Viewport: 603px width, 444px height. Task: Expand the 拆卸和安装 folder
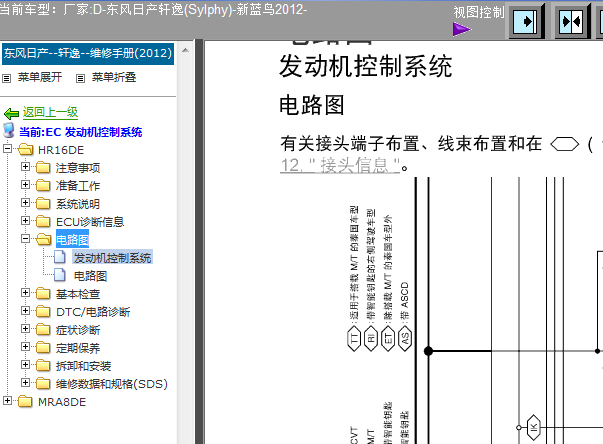(x=25, y=365)
